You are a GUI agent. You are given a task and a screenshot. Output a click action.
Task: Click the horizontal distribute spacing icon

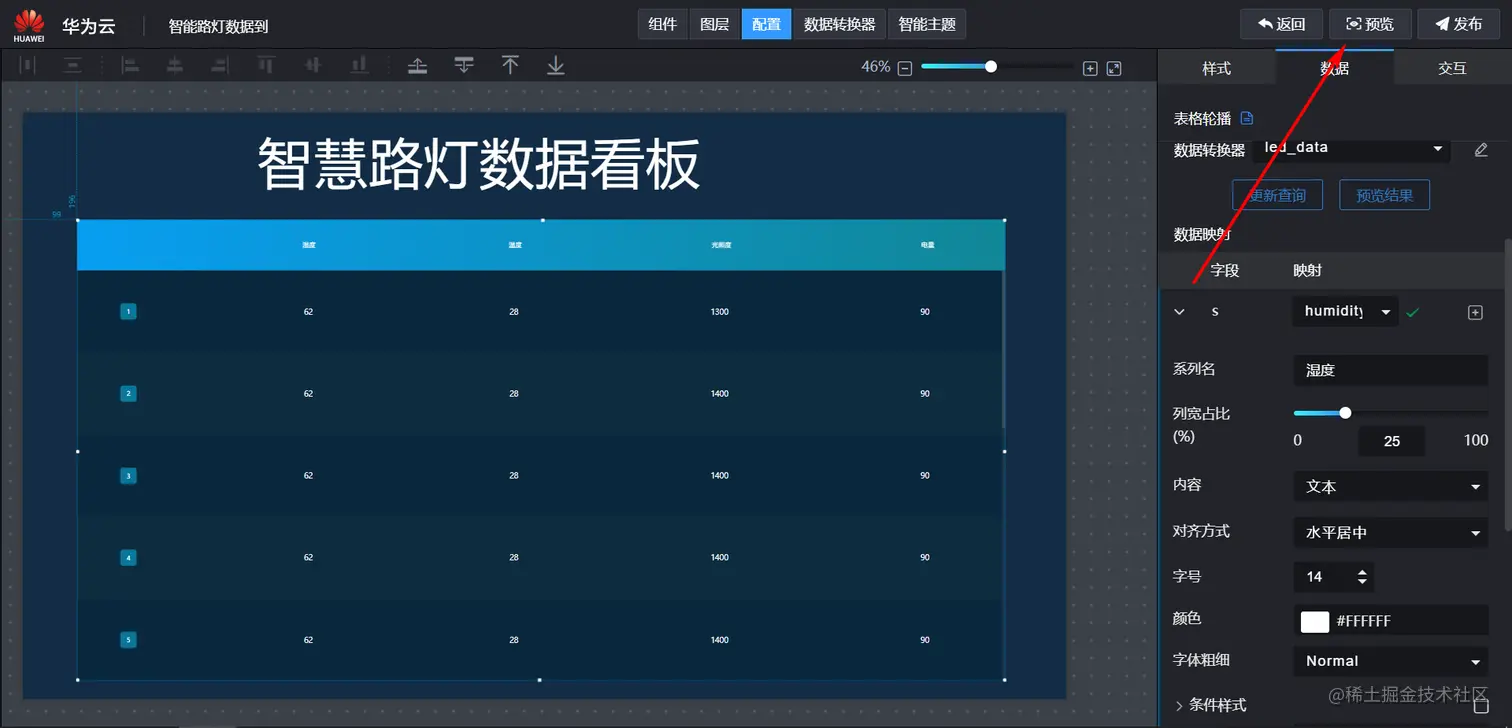(x=28, y=66)
